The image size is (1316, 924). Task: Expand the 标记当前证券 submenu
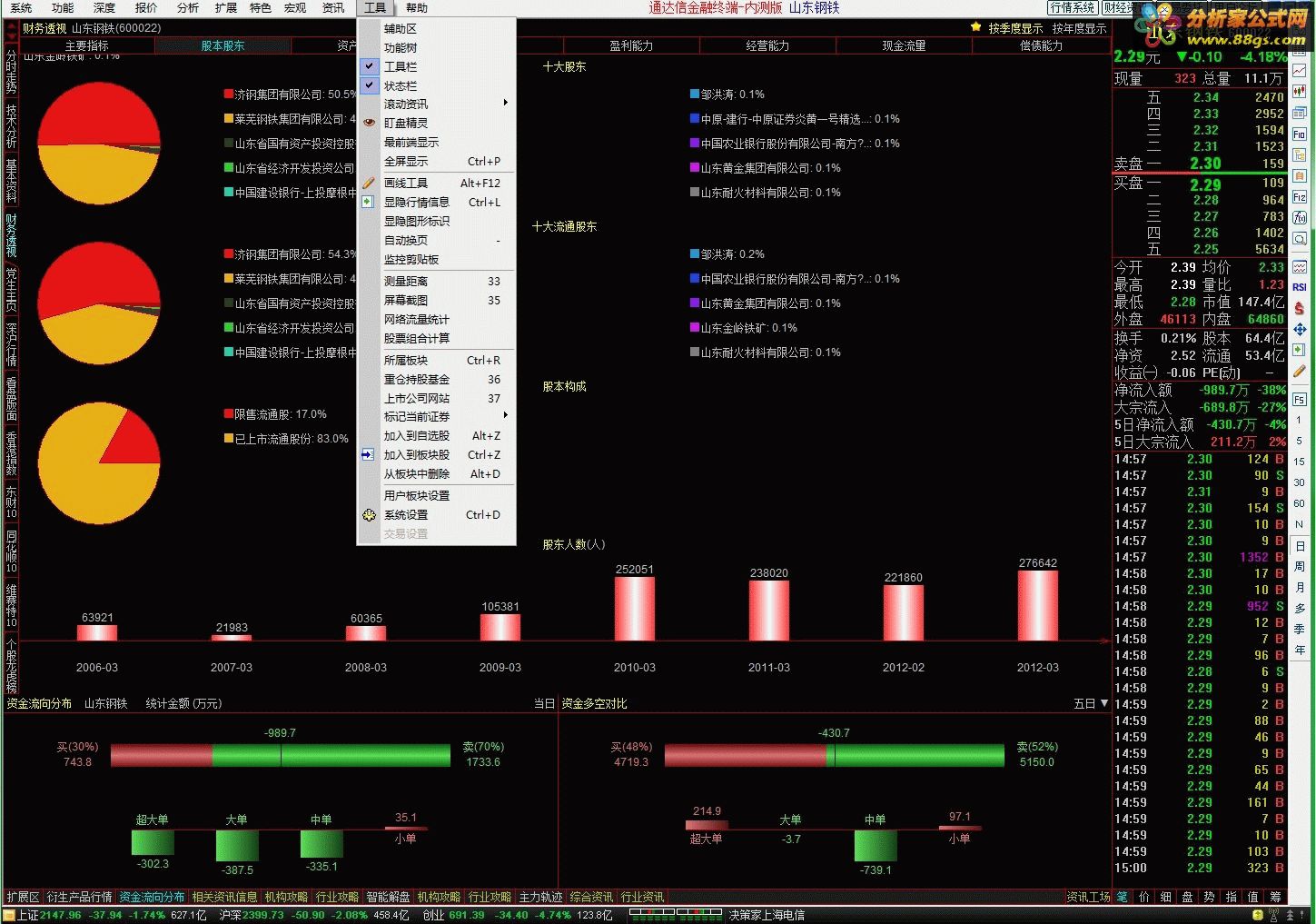click(x=436, y=416)
